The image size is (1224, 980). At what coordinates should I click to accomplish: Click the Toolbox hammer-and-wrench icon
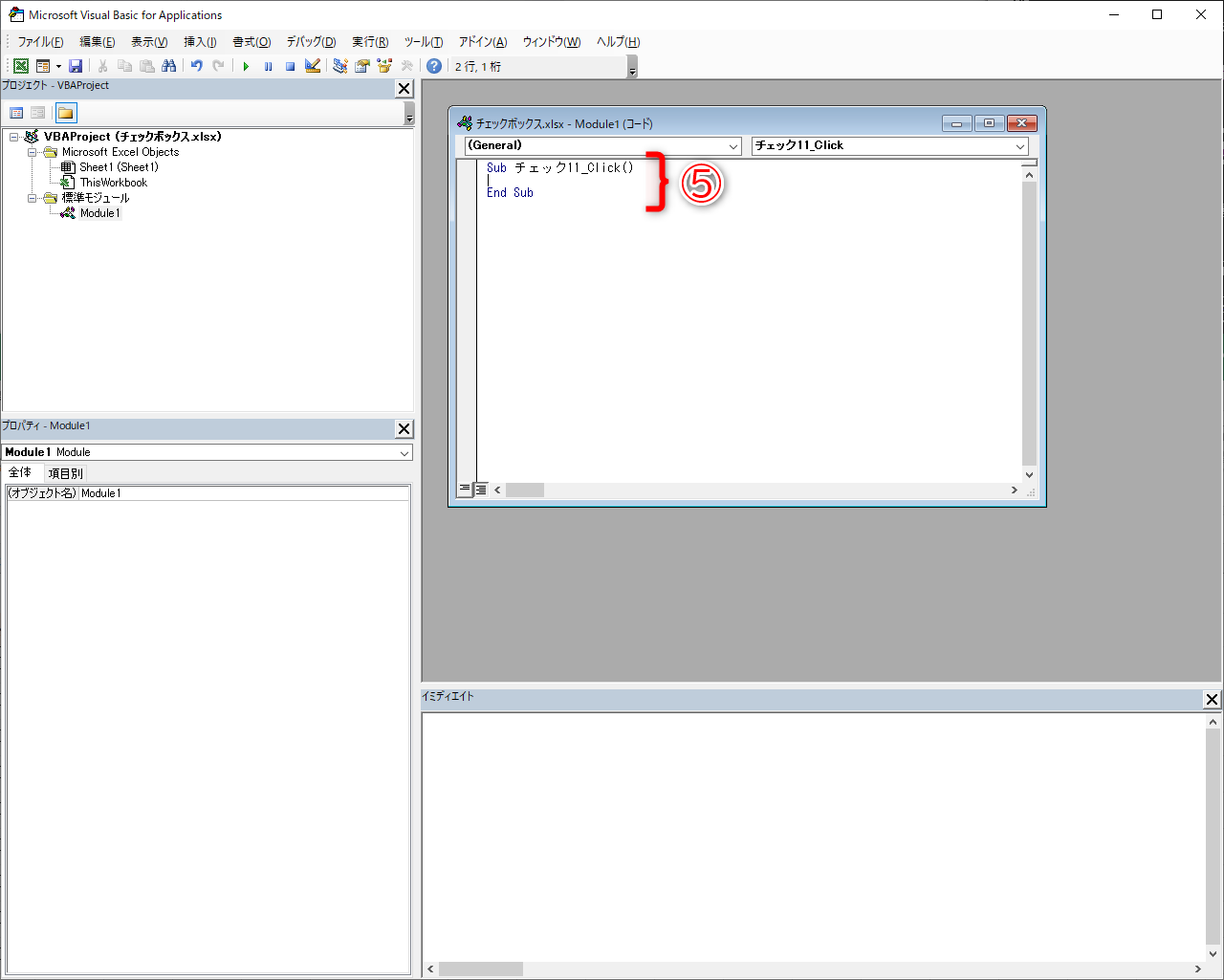(406, 66)
